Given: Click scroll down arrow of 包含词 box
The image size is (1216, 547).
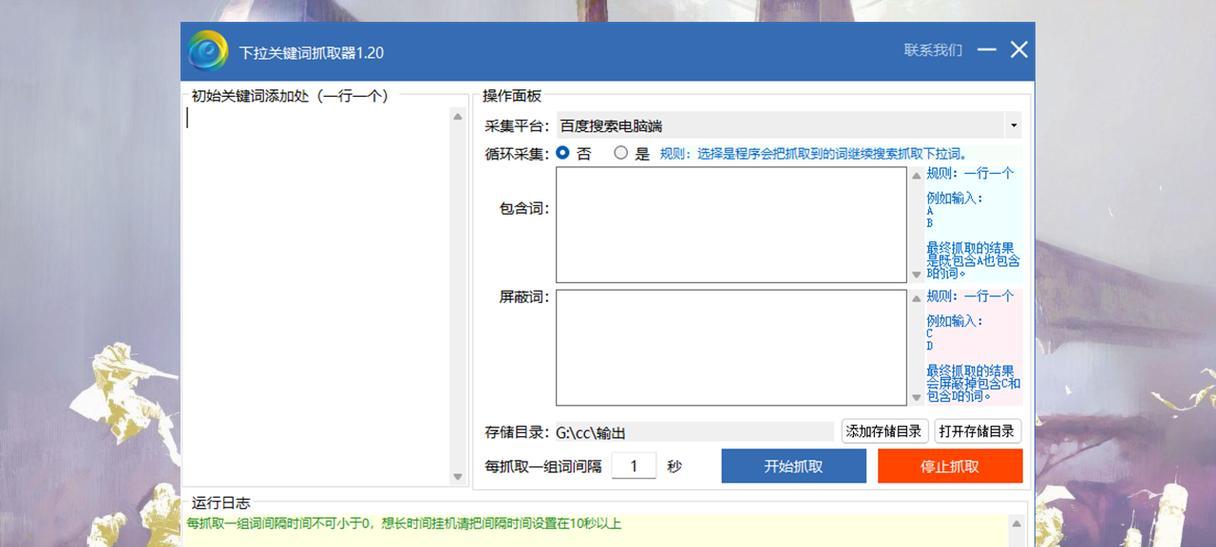Looking at the screenshot, I should pyautogui.click(x=916, y=274).
